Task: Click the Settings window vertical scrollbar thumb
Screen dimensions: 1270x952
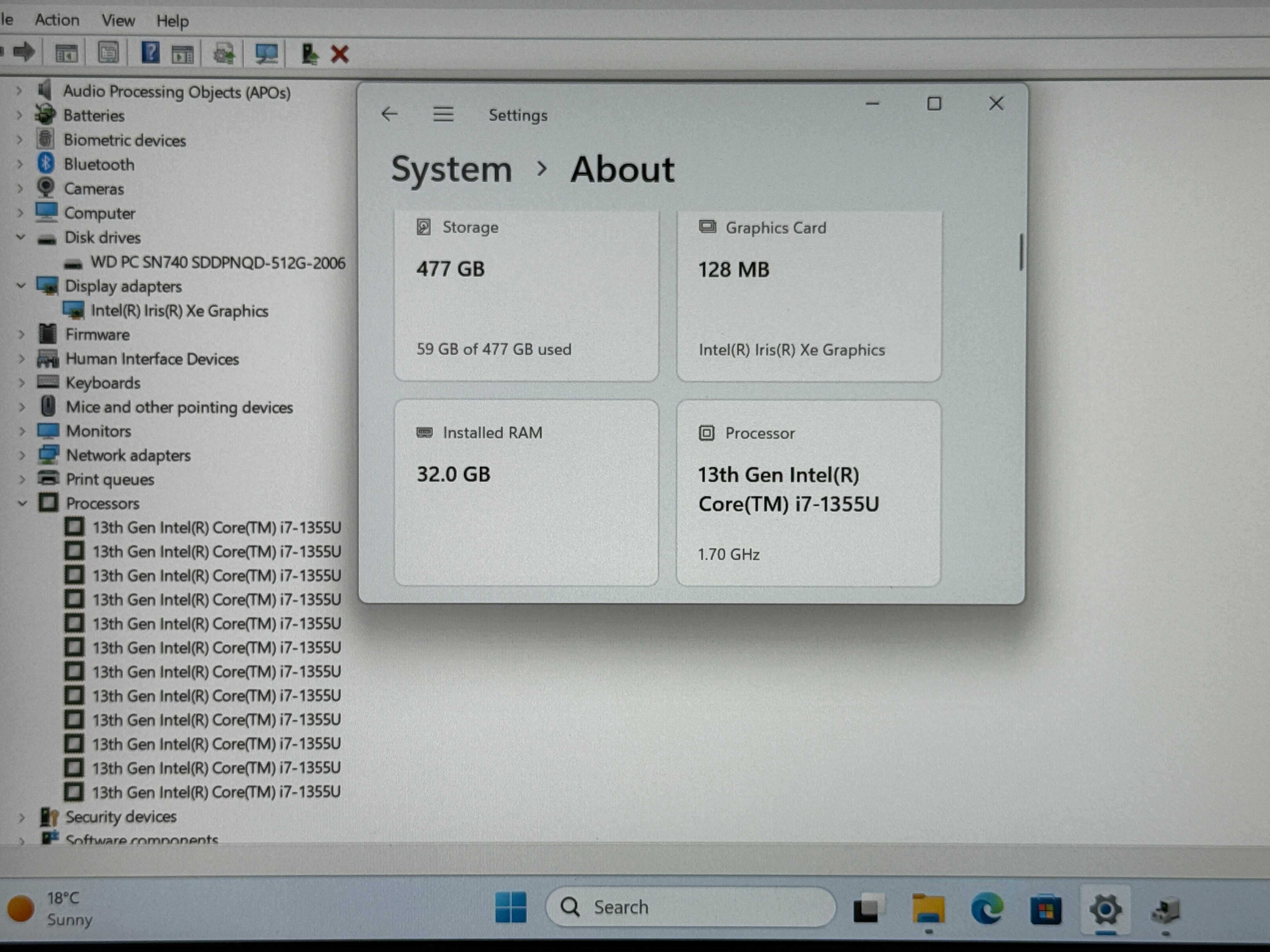Action: pos(1021,251)
